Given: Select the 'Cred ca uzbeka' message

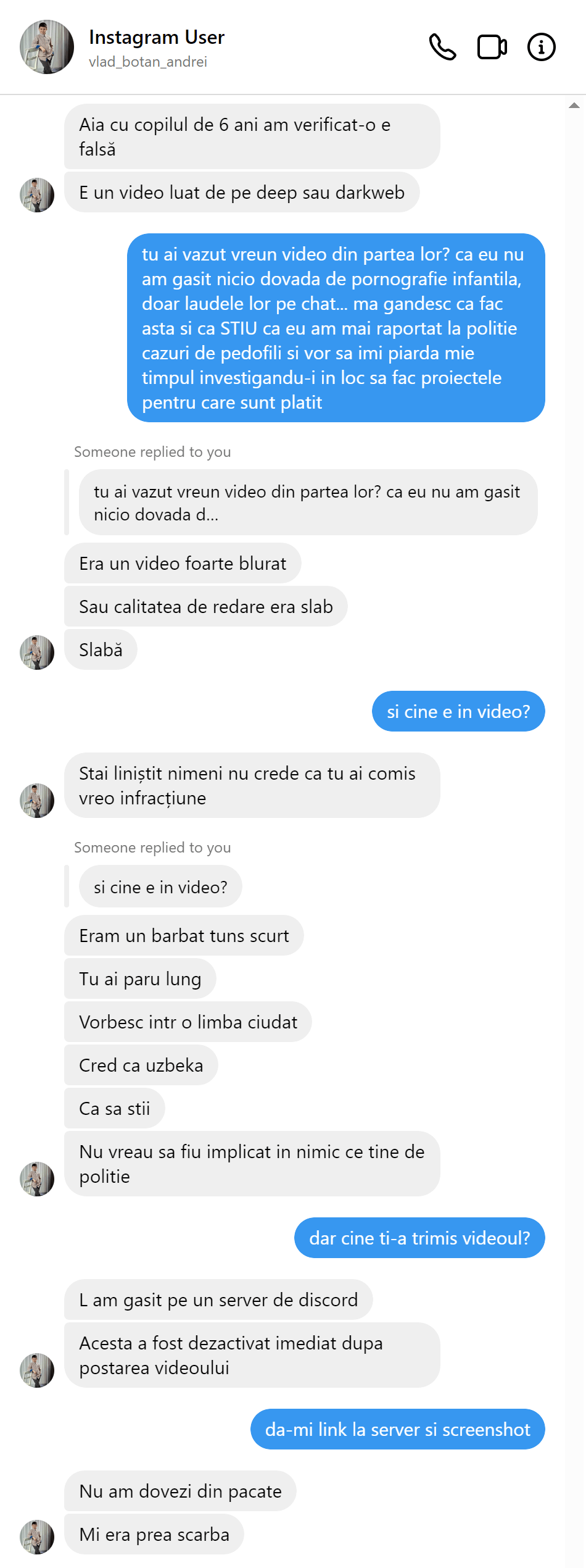Looking at the screenshot, I should 141,1065.
